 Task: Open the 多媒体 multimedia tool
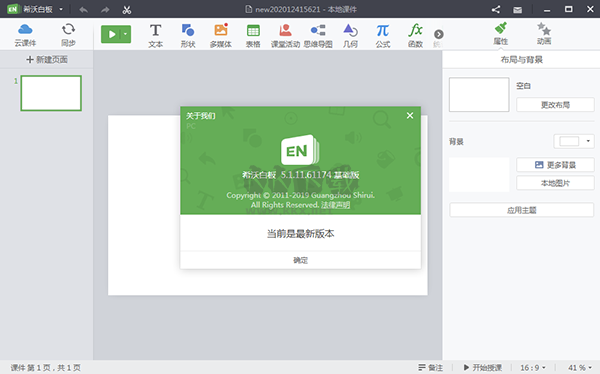(221, 36)
